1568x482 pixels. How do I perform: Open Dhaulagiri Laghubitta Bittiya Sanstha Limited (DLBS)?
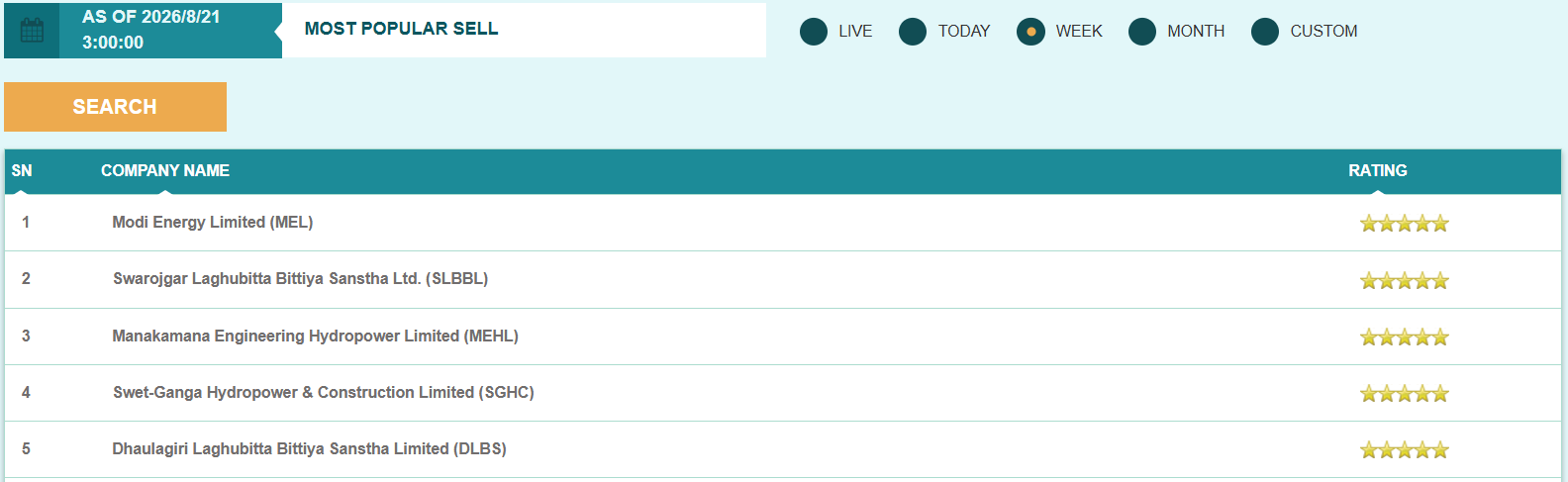[309, 448]
